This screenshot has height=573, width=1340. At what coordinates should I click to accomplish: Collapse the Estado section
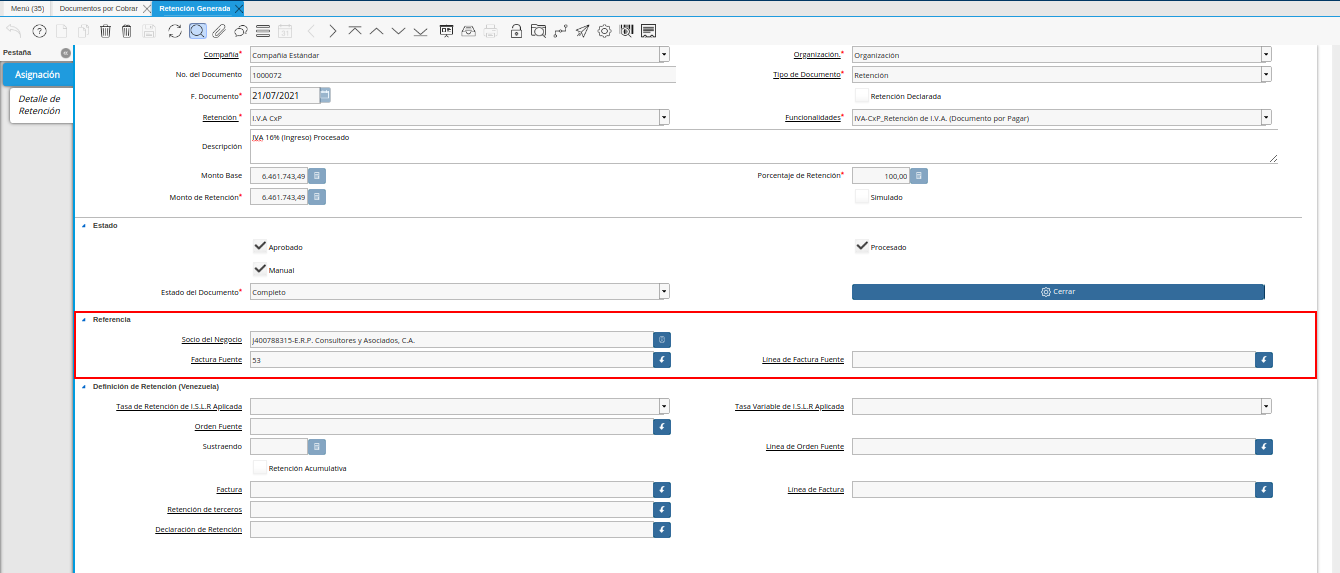(x=84, y=226)
